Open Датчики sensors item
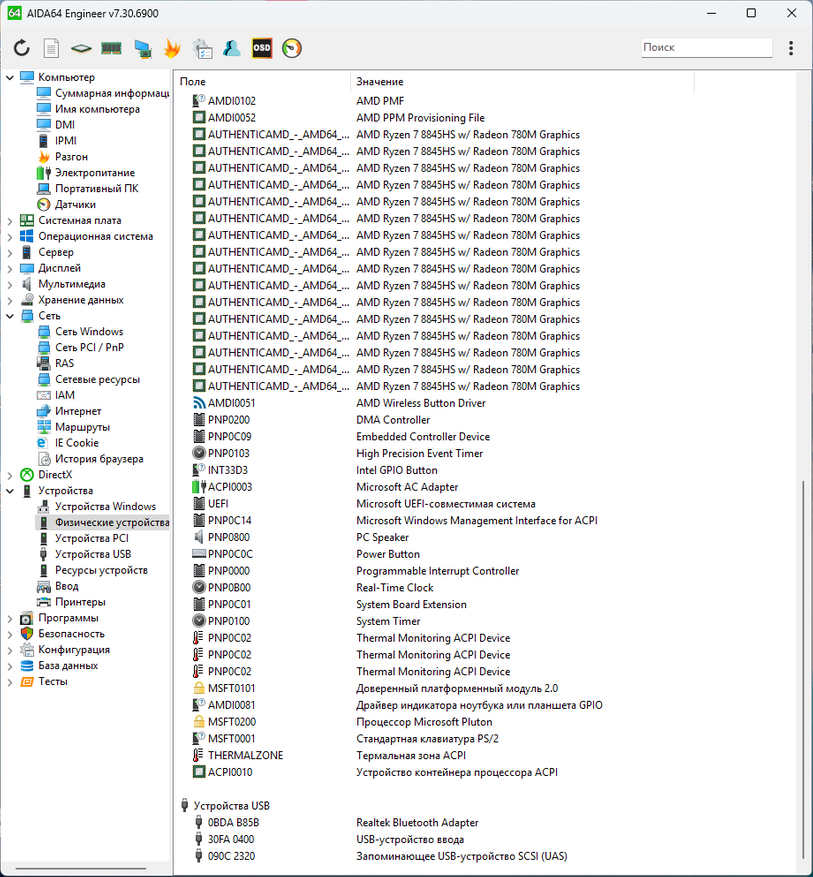This screenshot has width=813, height=877. [x=66, y=205]
